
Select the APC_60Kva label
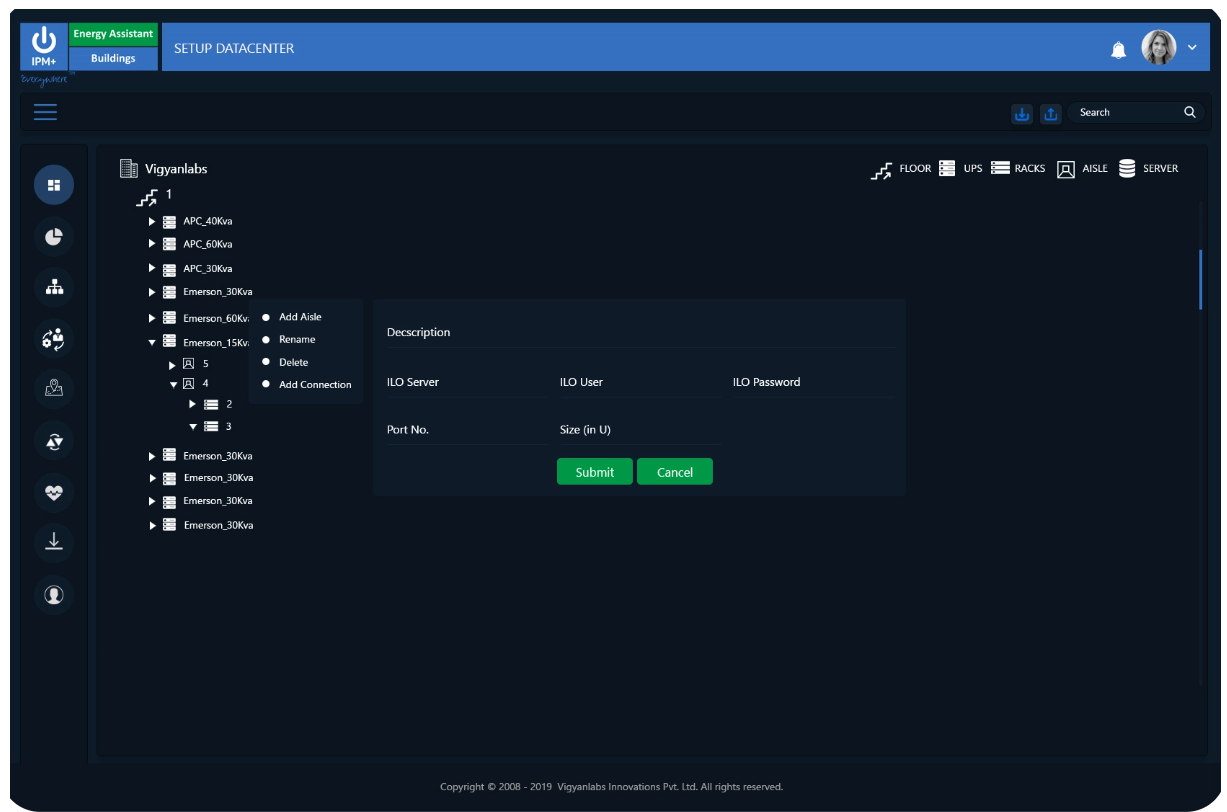click(x=208, y=244)
